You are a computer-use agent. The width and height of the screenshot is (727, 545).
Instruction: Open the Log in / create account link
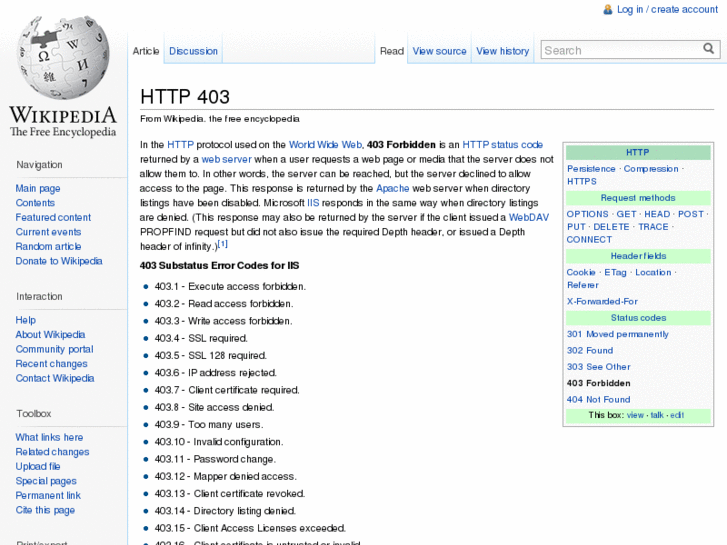[667, 10]
